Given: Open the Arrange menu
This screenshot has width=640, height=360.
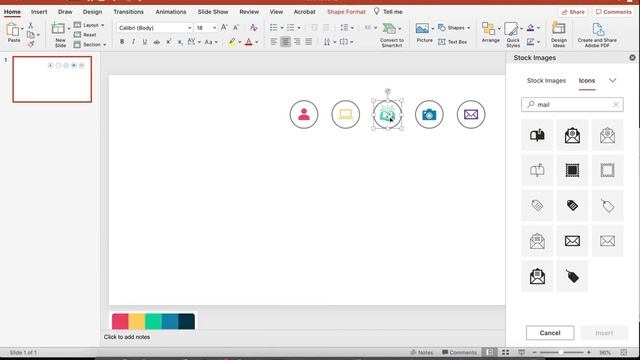Looking at the screenshot, I should click(x=490, y=33).
